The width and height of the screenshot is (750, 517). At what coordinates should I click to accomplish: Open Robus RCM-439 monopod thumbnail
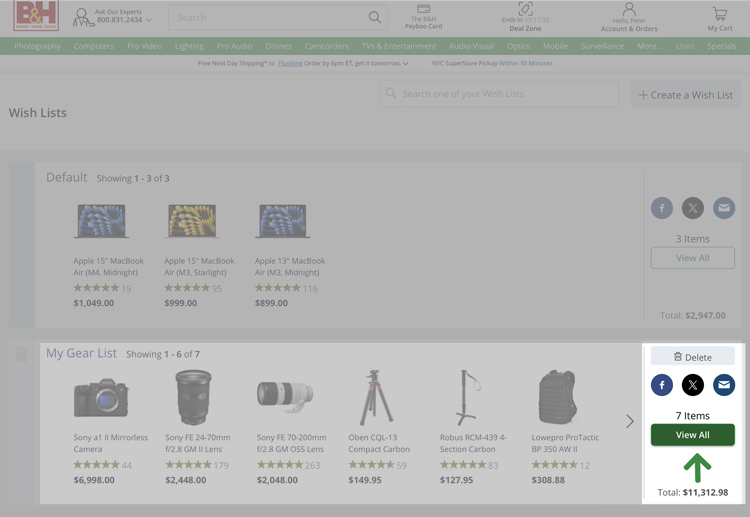pyautogui.click(x=468, y=397)
